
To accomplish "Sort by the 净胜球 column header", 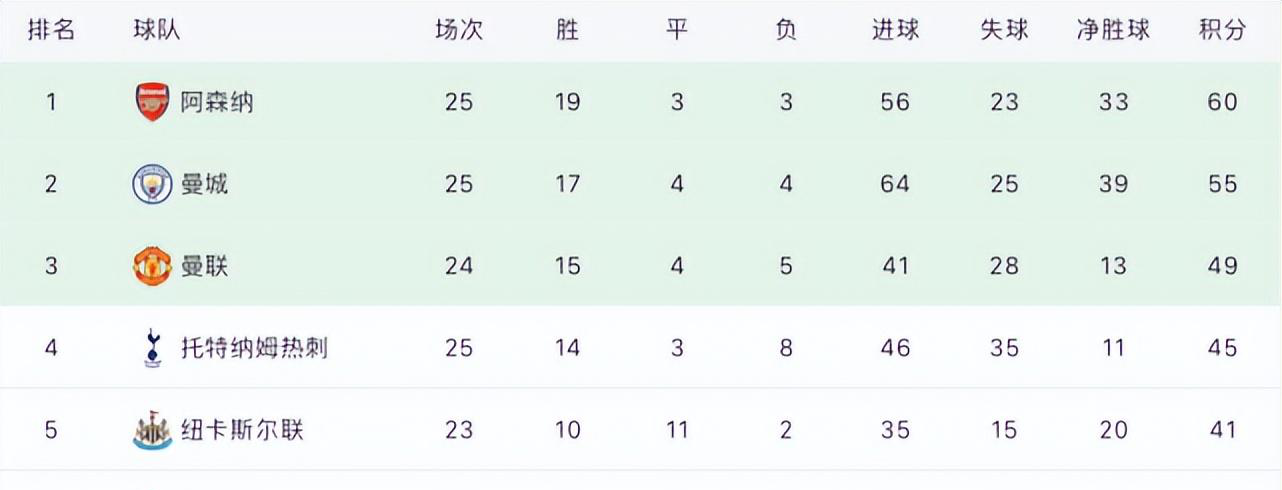I will [1113, 30].
